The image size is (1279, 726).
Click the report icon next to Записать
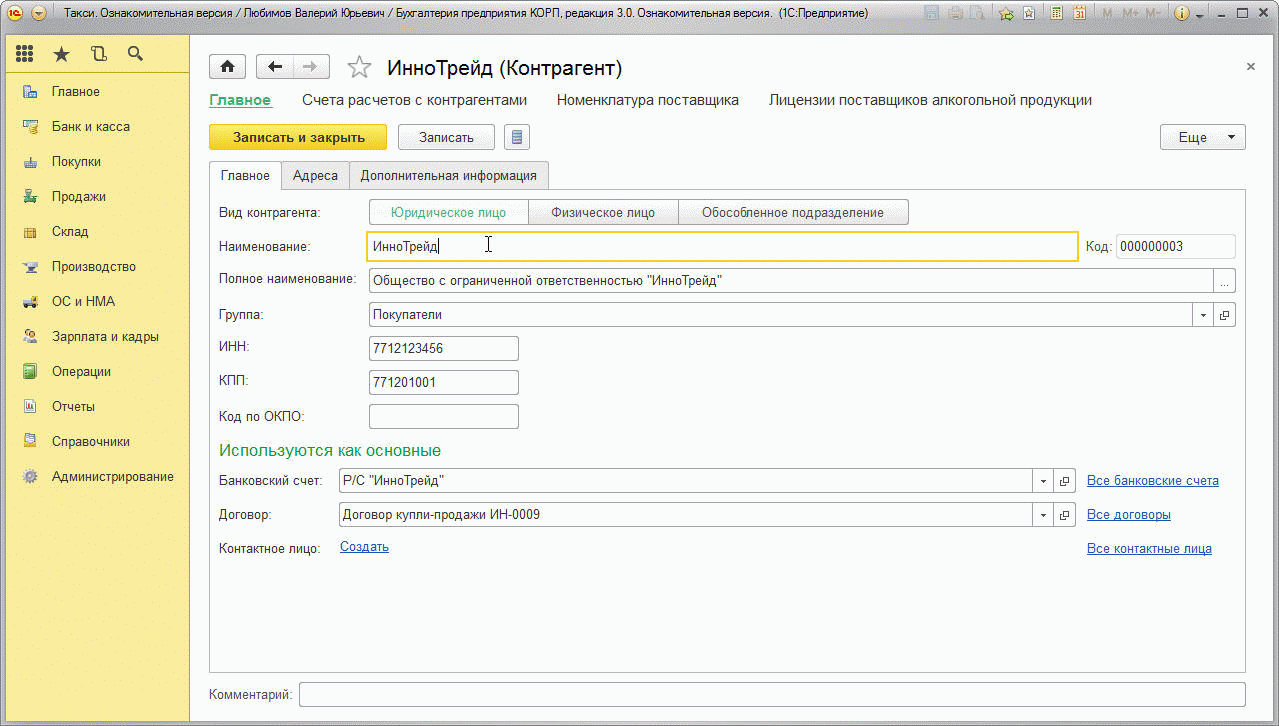click(517, 137)
